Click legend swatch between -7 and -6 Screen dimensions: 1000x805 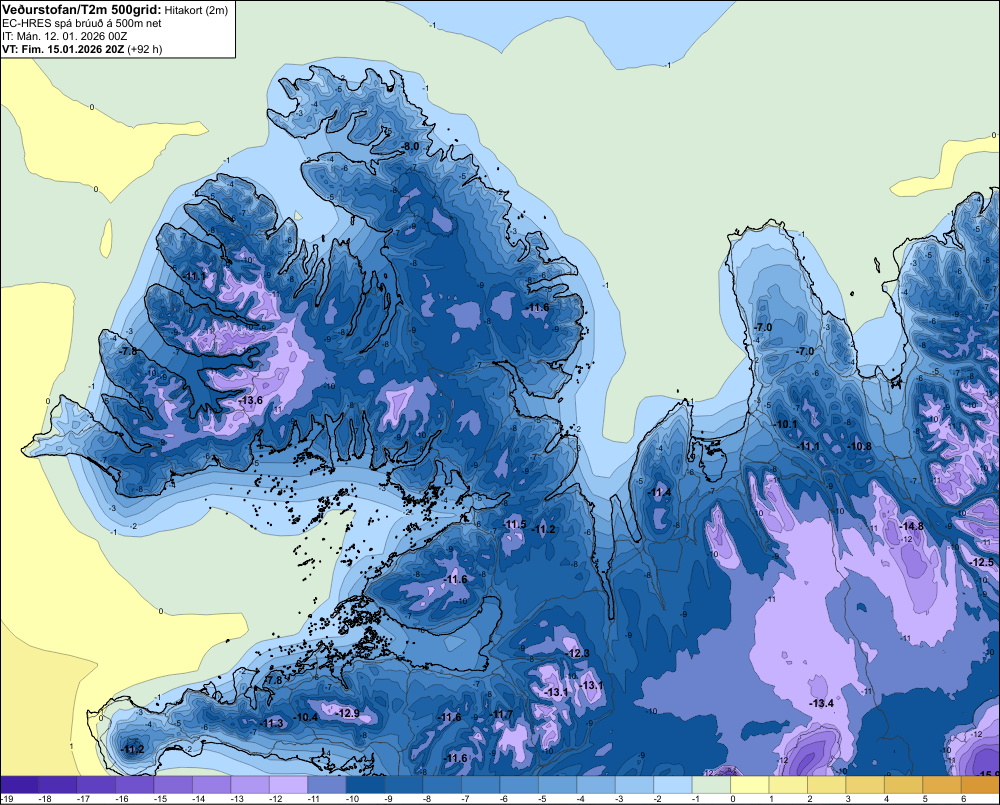pos(480,785)
